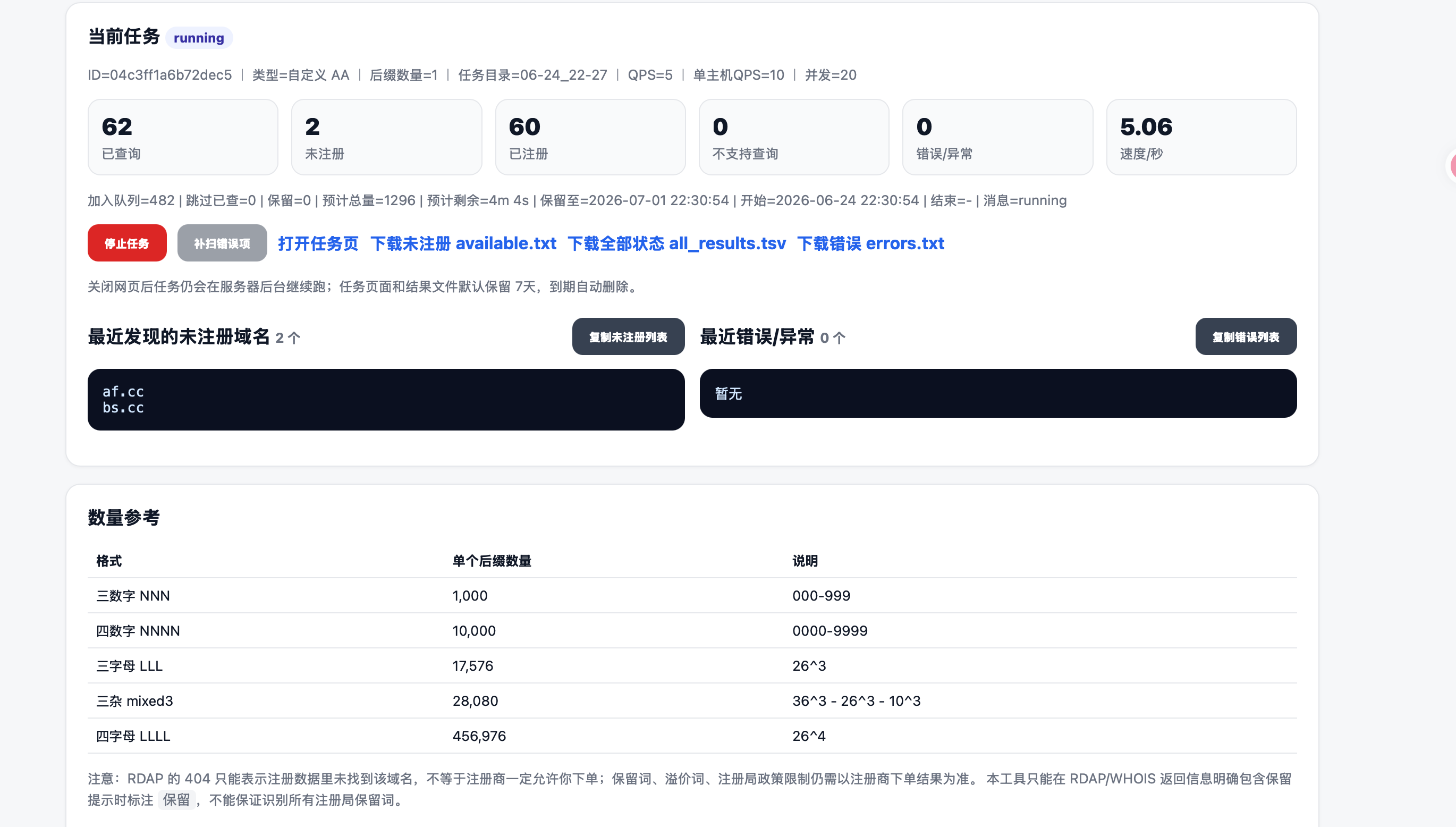Click the 四字母 LLLL row label
The width and height of the screenshot is (1456, 827).
133,736
